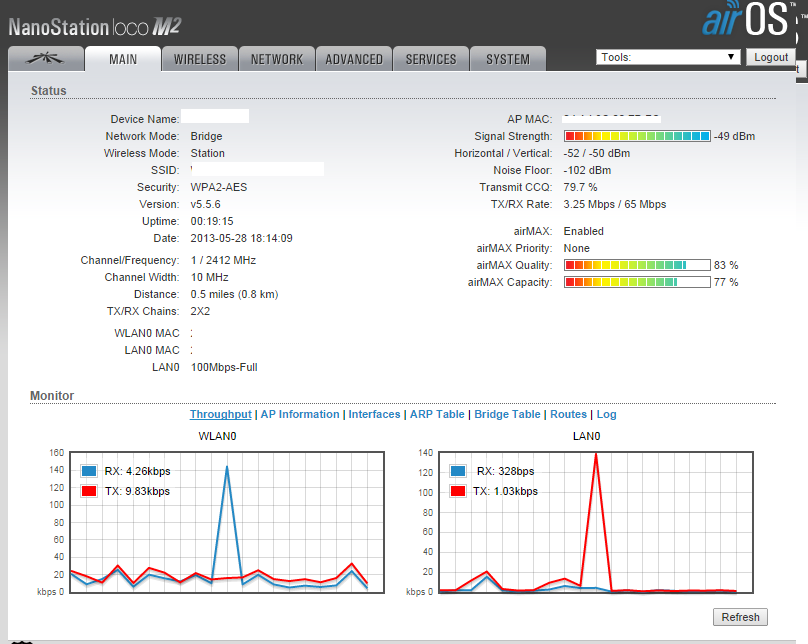Select the SYSTEM tab
This screenshot has height=644, width=808.
point(508,59)
